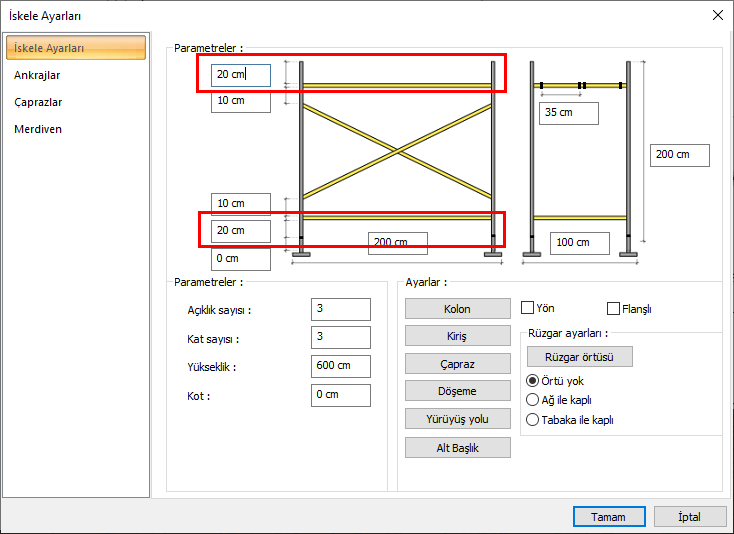Image resolution: width=734 pixels, height=534 pixels.
Task: Click the 100 cm depth field in side view
Action: pos(580,243)
